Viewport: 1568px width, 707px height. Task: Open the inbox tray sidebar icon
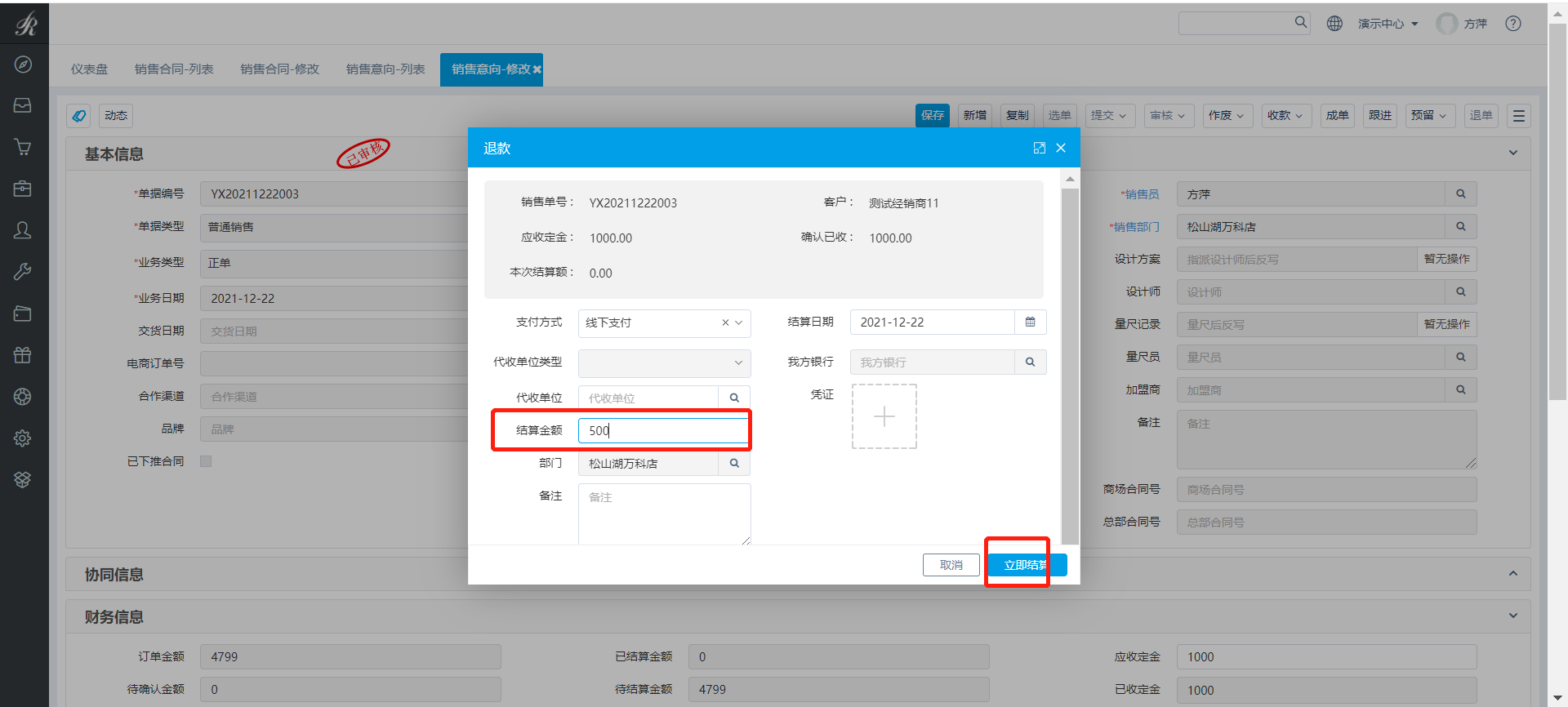[23, 105]
